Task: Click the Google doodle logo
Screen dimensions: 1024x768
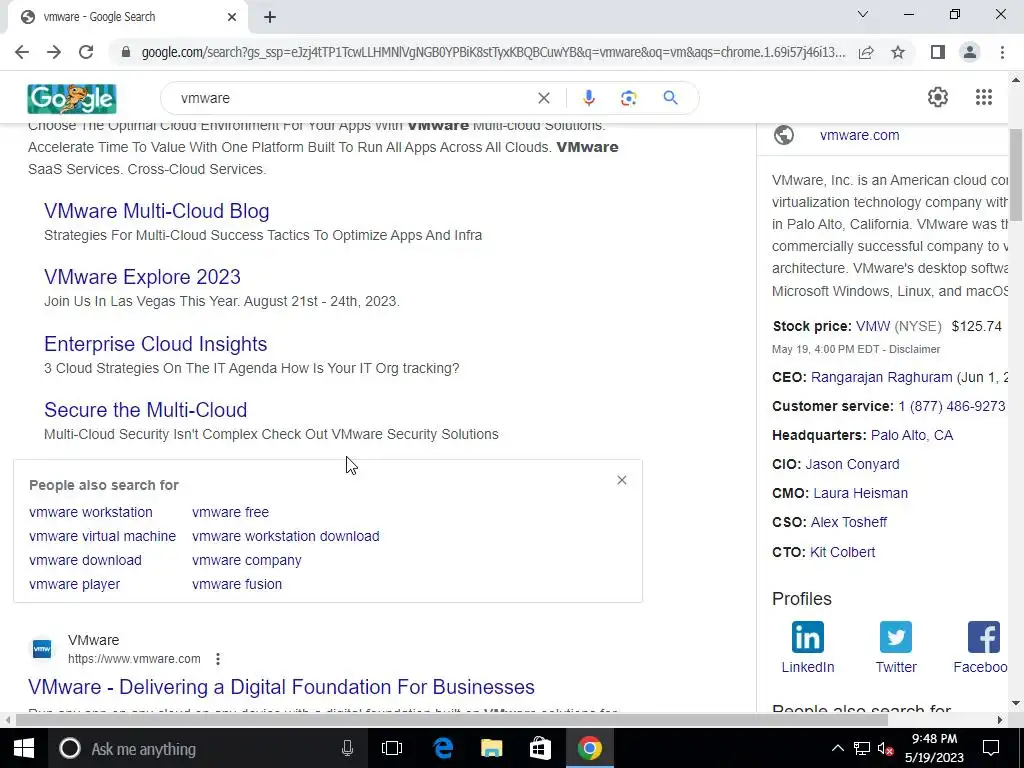Action: (x=72, y=99)
